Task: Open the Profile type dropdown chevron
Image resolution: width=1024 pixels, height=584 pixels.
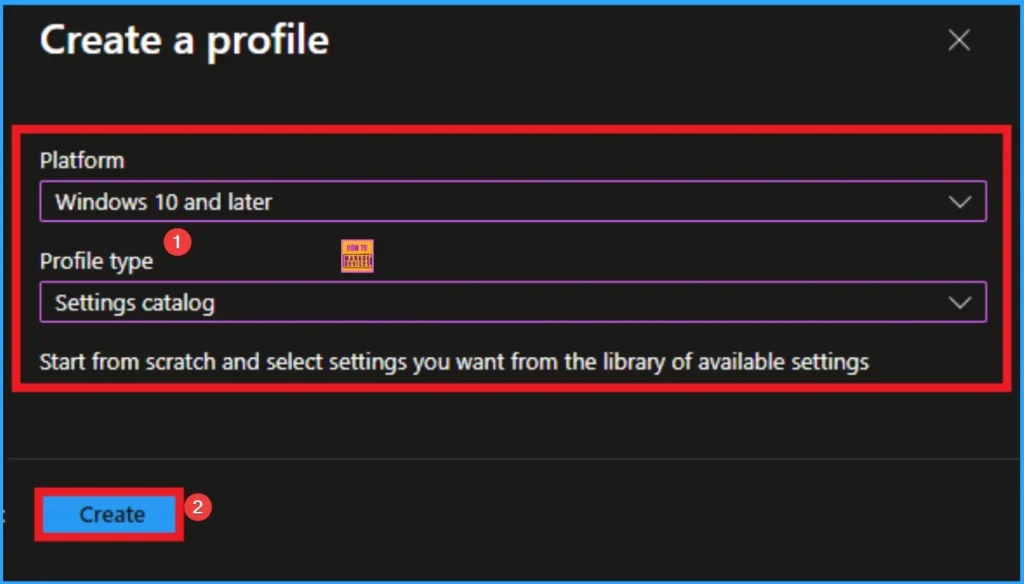Action: (x=960, y=302)
